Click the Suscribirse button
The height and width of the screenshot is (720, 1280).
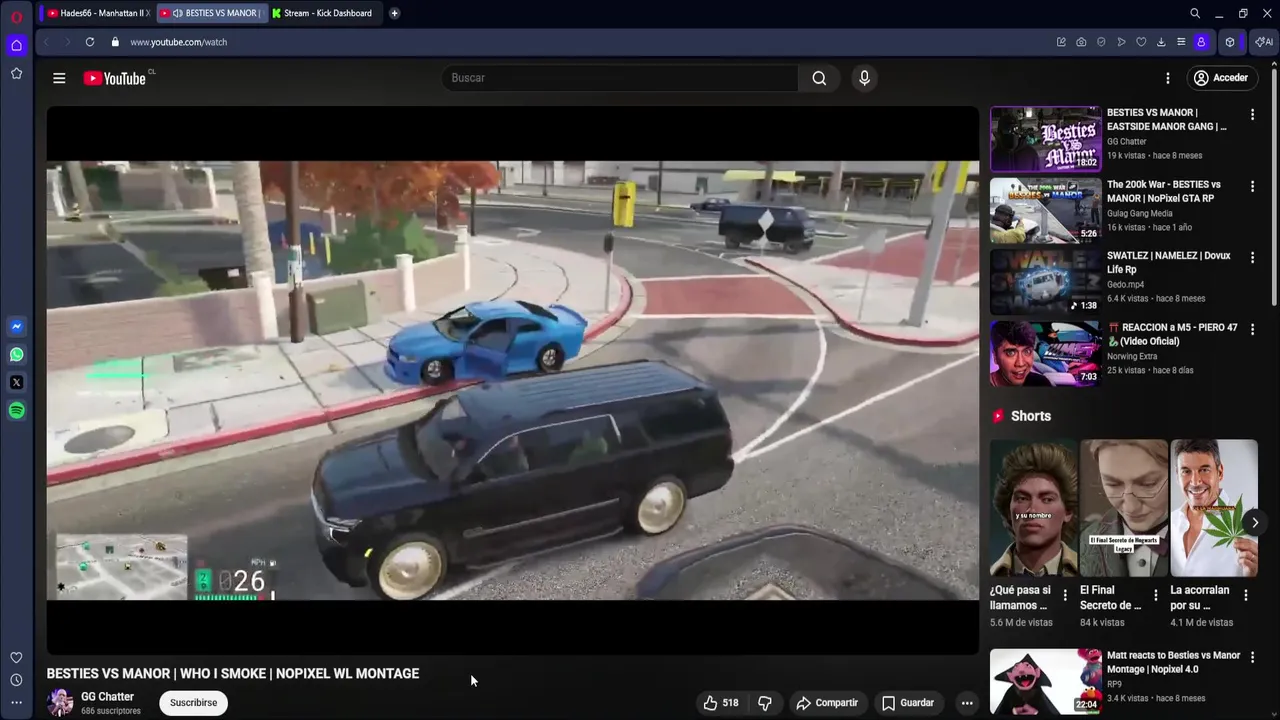pyautogui.click(x=193, y=703)
